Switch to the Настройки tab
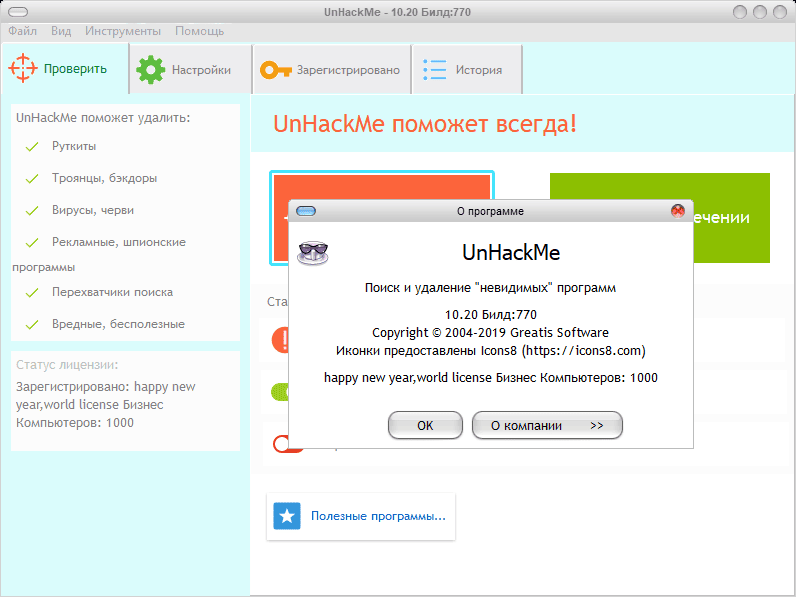The height and width of the screenshot is (597, 796). [x=191, y=70]
